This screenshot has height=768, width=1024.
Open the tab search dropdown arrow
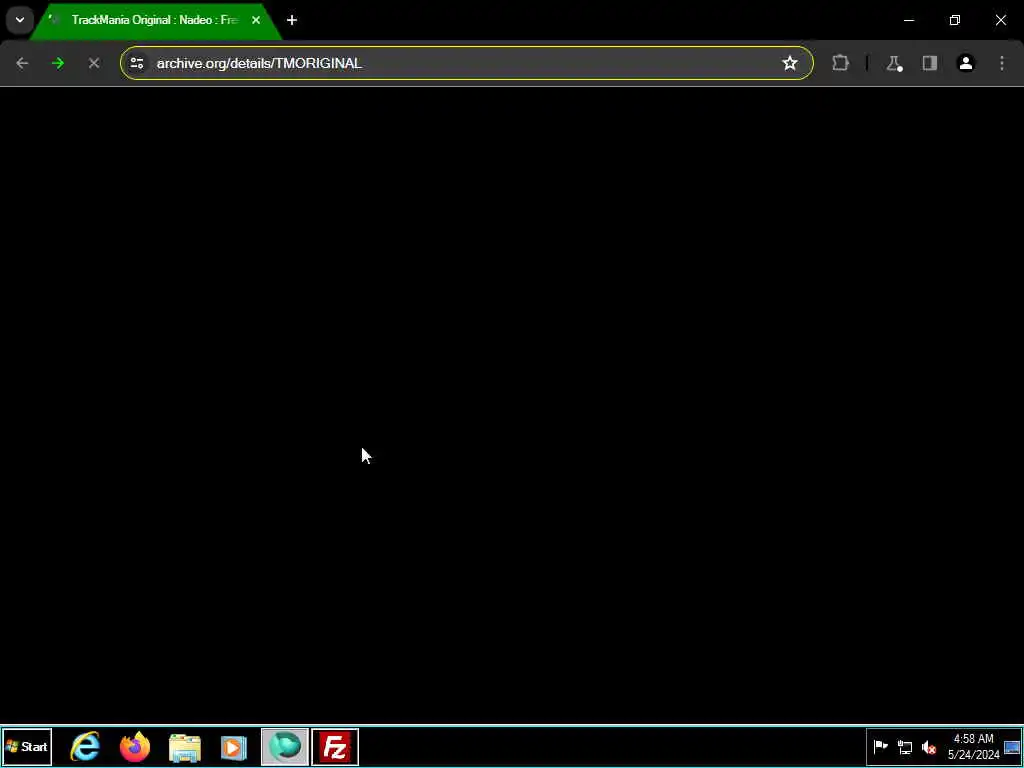20,20
